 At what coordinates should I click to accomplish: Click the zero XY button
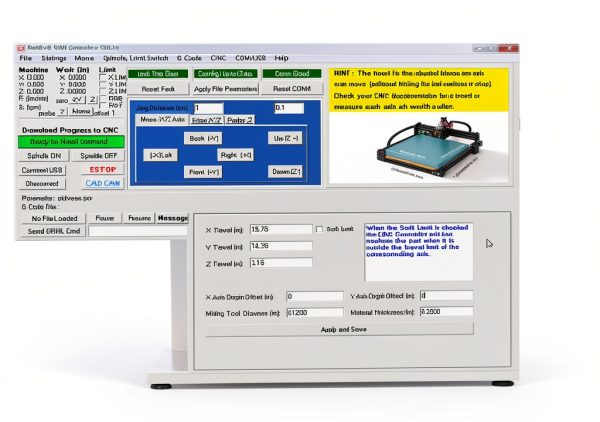pos(77,100)
